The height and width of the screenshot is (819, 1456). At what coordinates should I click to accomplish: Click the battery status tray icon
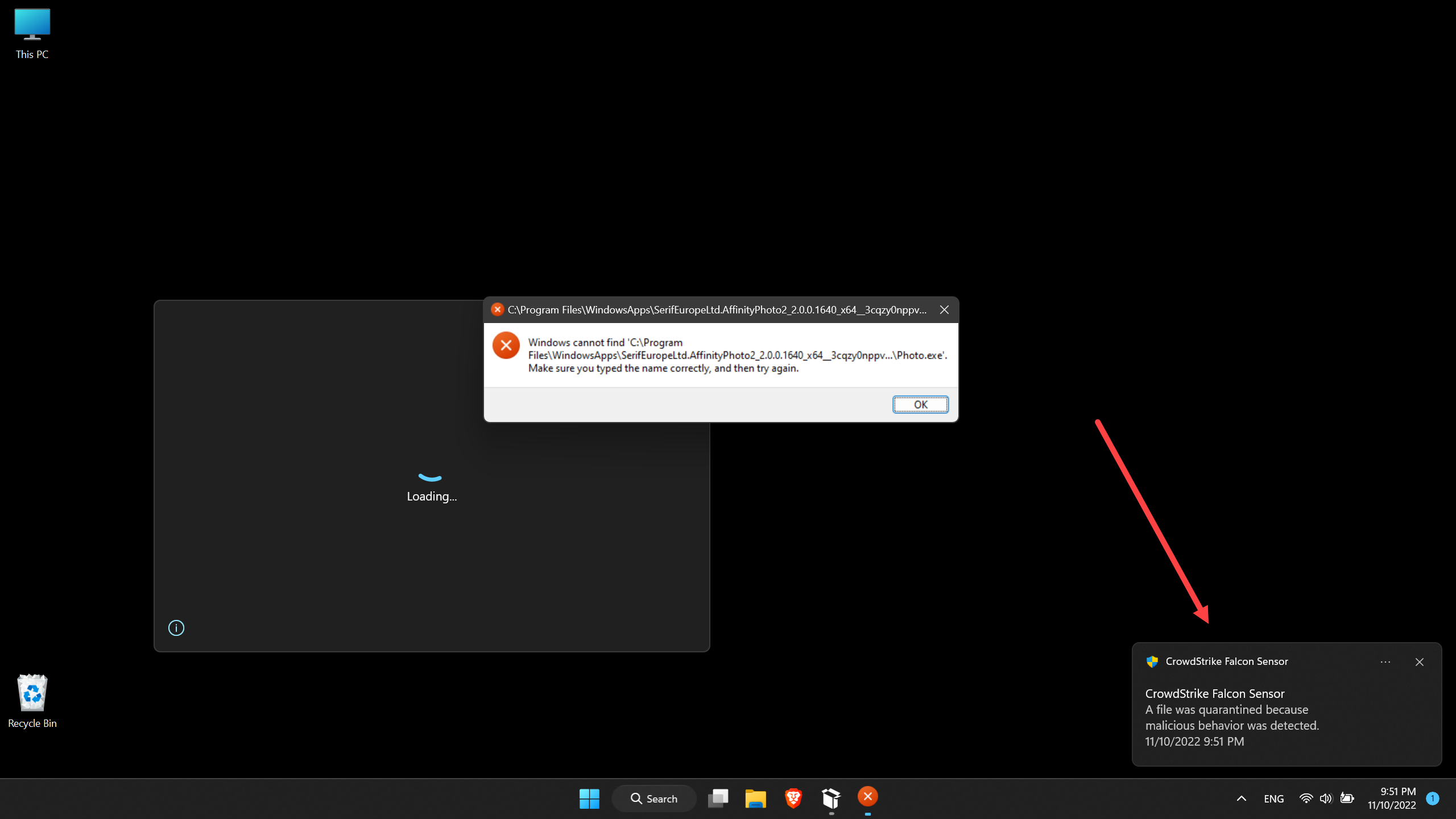[x=1347, y=799]
